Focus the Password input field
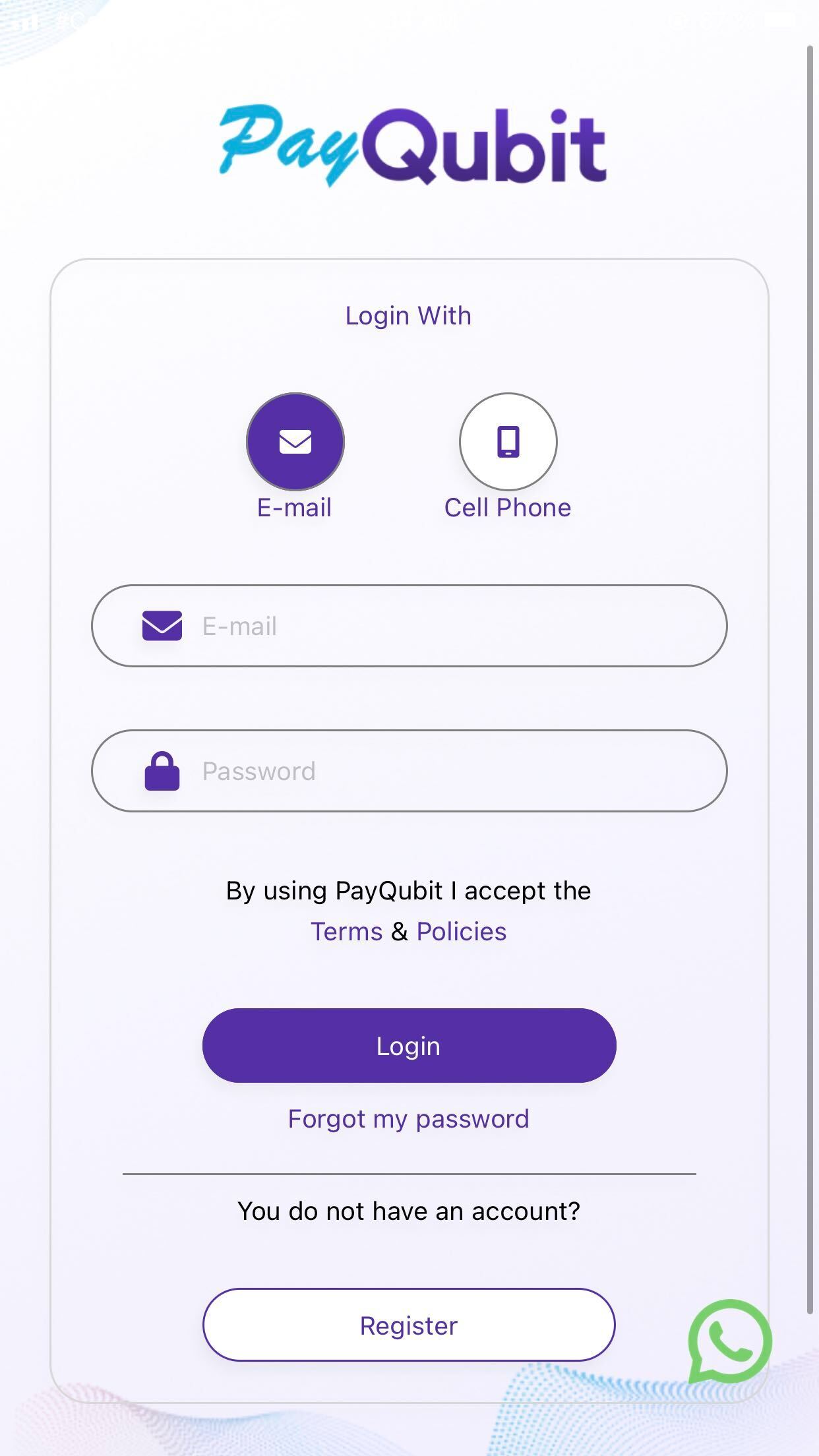Screen dimensions: 819x1456 pos(409,771)
